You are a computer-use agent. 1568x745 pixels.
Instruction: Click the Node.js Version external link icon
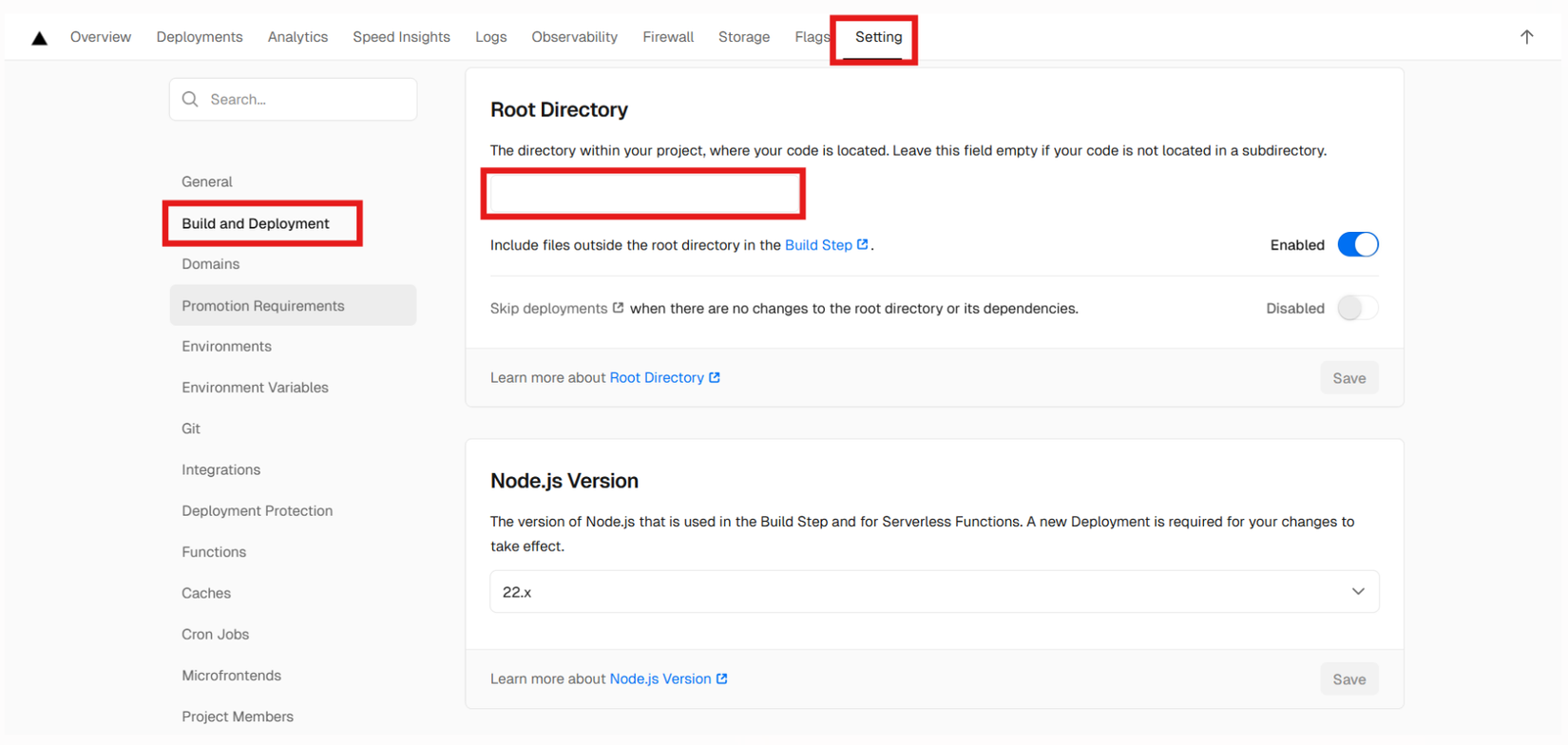point(722,678)
